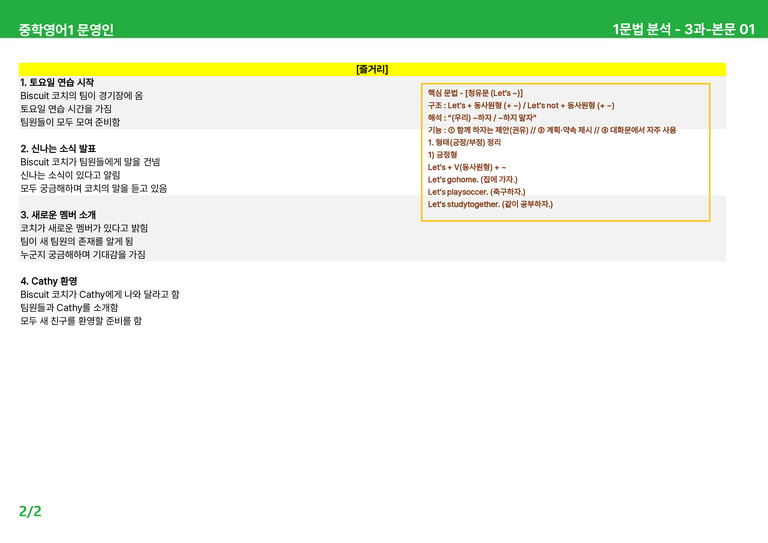Click the line 'Biscuit 코치의 팀이 경기장에 옴'
Image resolution: width=768 pixels, height=543 pixels.
click(x=81, y=95)
